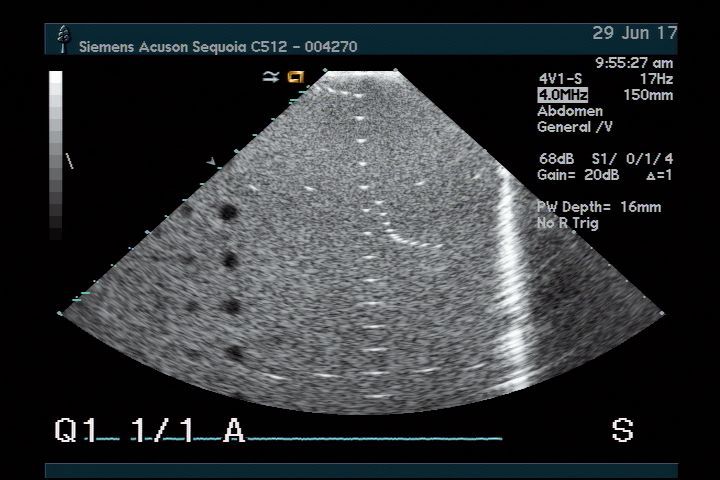Click the focal zone arrowhead on sector edge

[210, 161]
